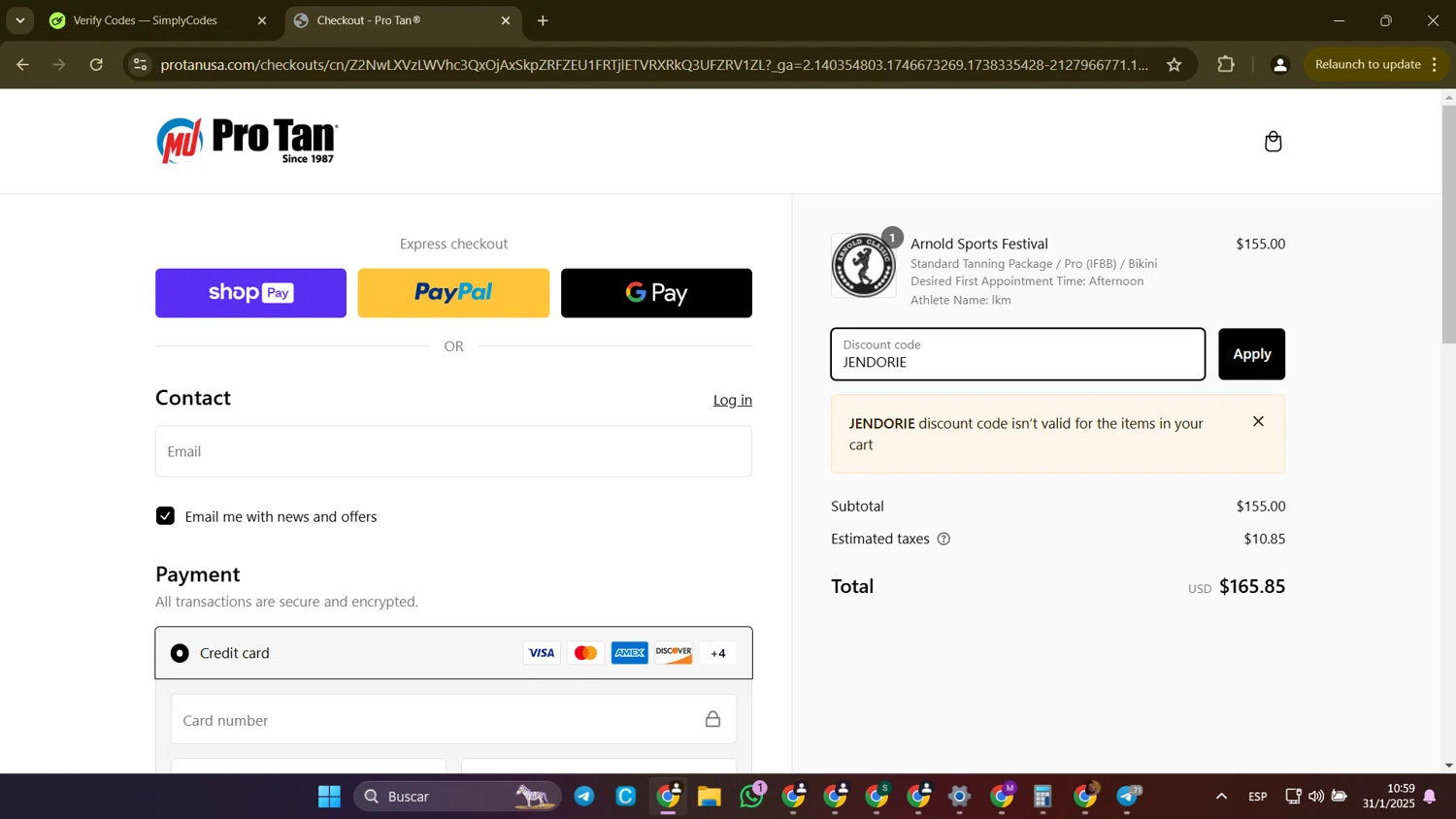Show hidden system tray icons
Screen dimensions: 1456x819
1221,797
